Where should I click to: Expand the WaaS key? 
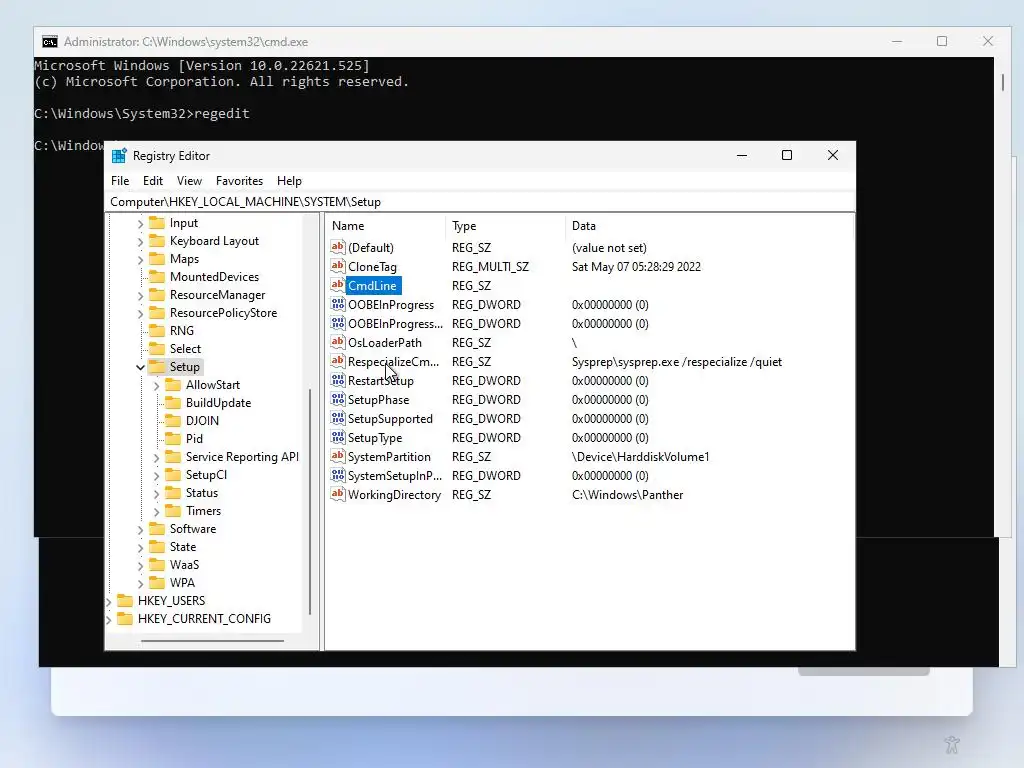140,565
